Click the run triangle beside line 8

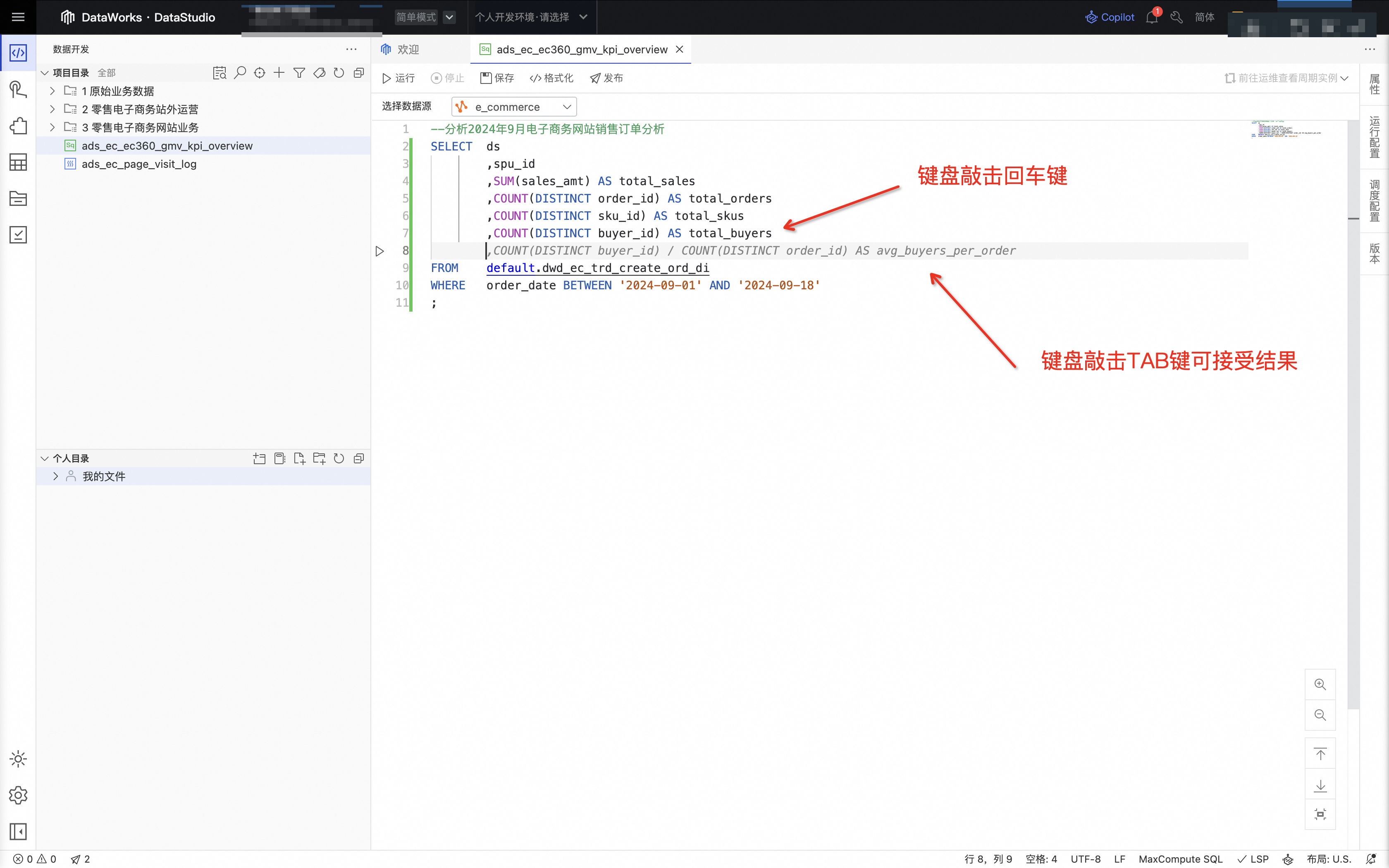click(379, 251)
